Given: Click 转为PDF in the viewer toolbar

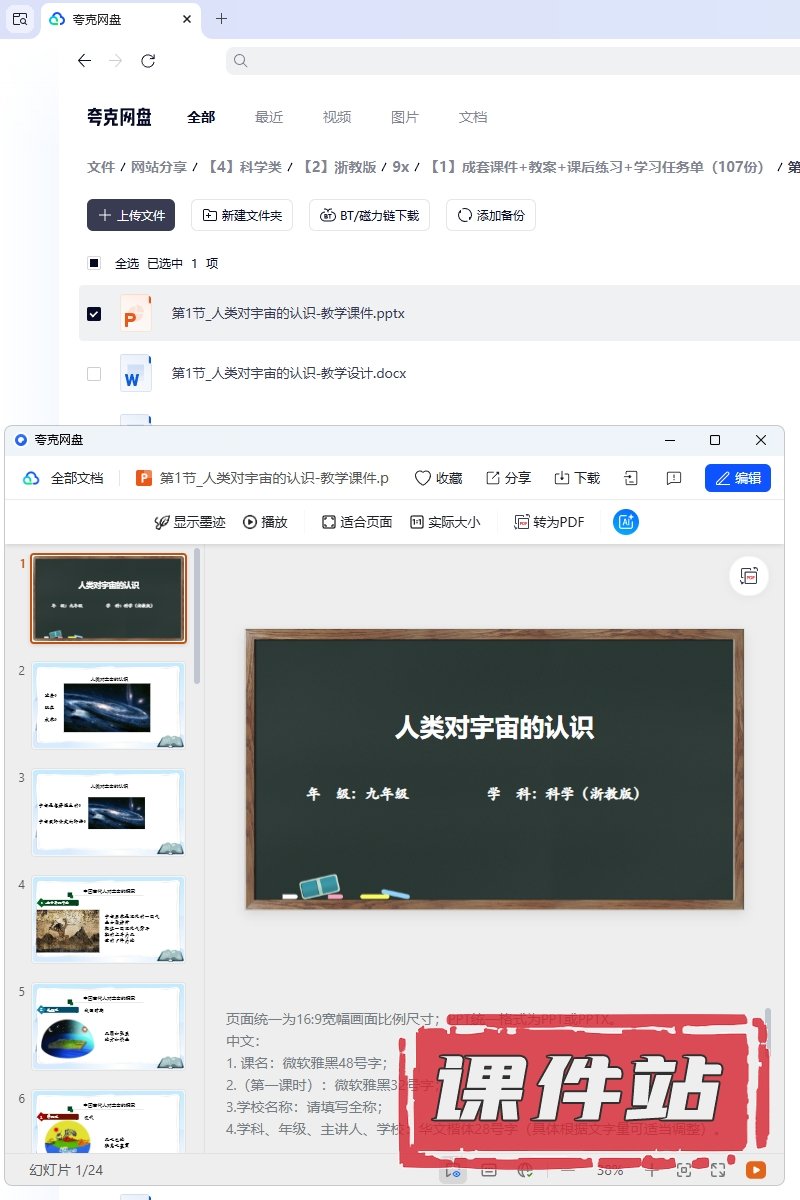Looking at the screenshot, I should point(549,522).
